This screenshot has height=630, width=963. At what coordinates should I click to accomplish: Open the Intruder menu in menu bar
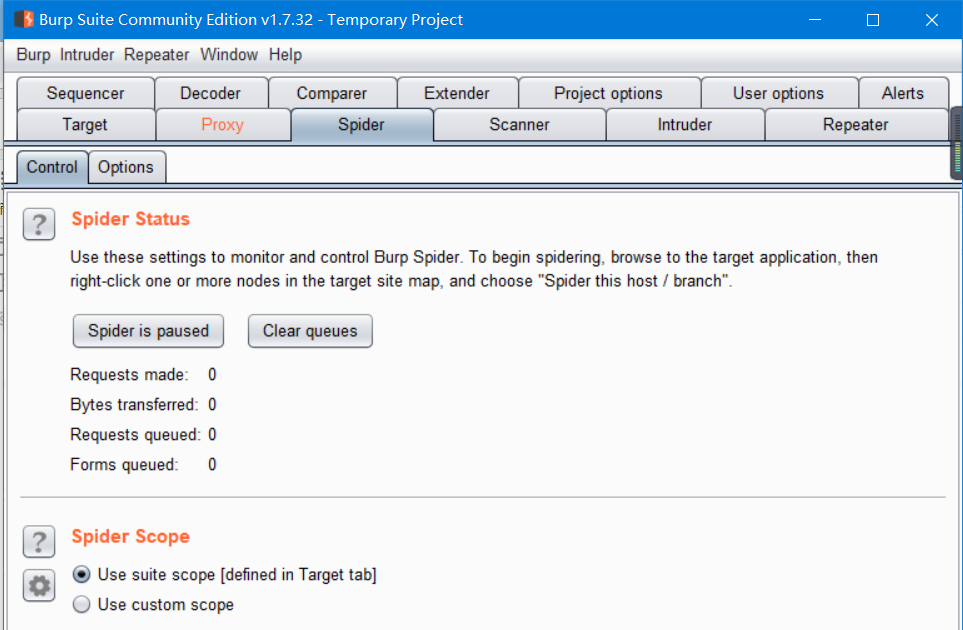point(87,55)
